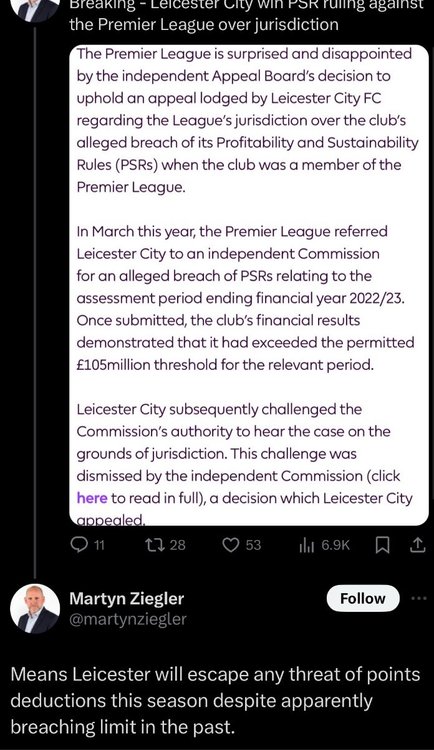
Task: Click the Martyn Ziegler display name
Action: (126, 598)
